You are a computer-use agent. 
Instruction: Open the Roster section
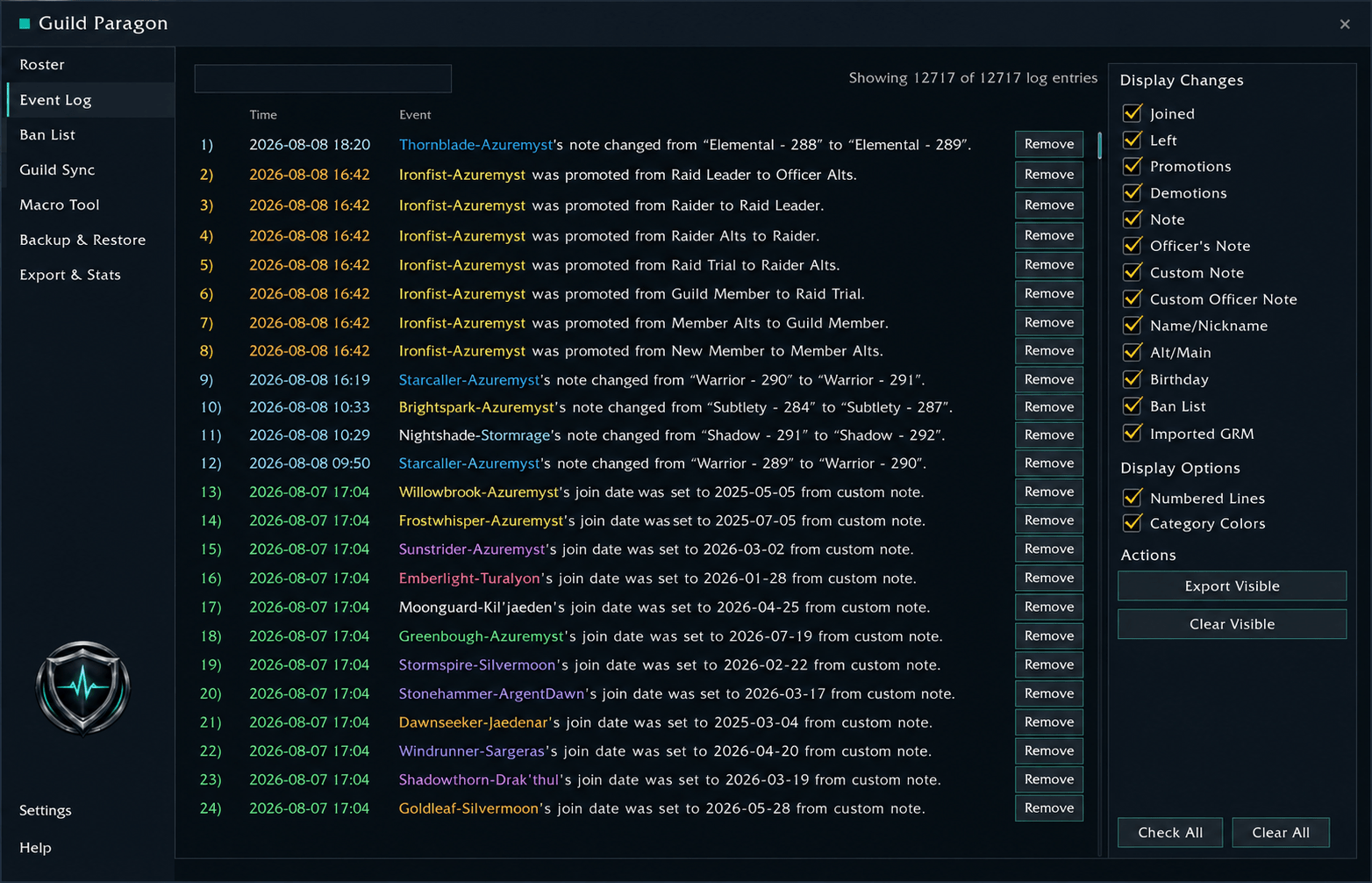pyautogui.click(x=90, y=65)
